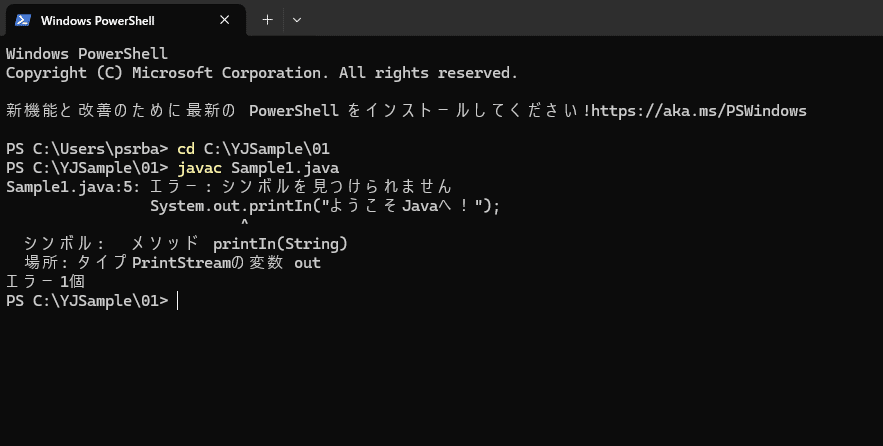Click the C:\YJSample\01 argument of the cd command

click(x=266, y=149)
